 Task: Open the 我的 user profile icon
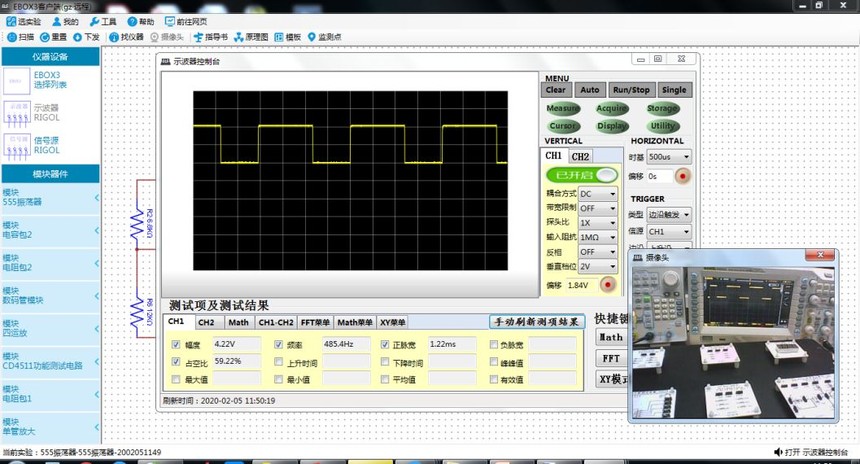pos(56,21)
